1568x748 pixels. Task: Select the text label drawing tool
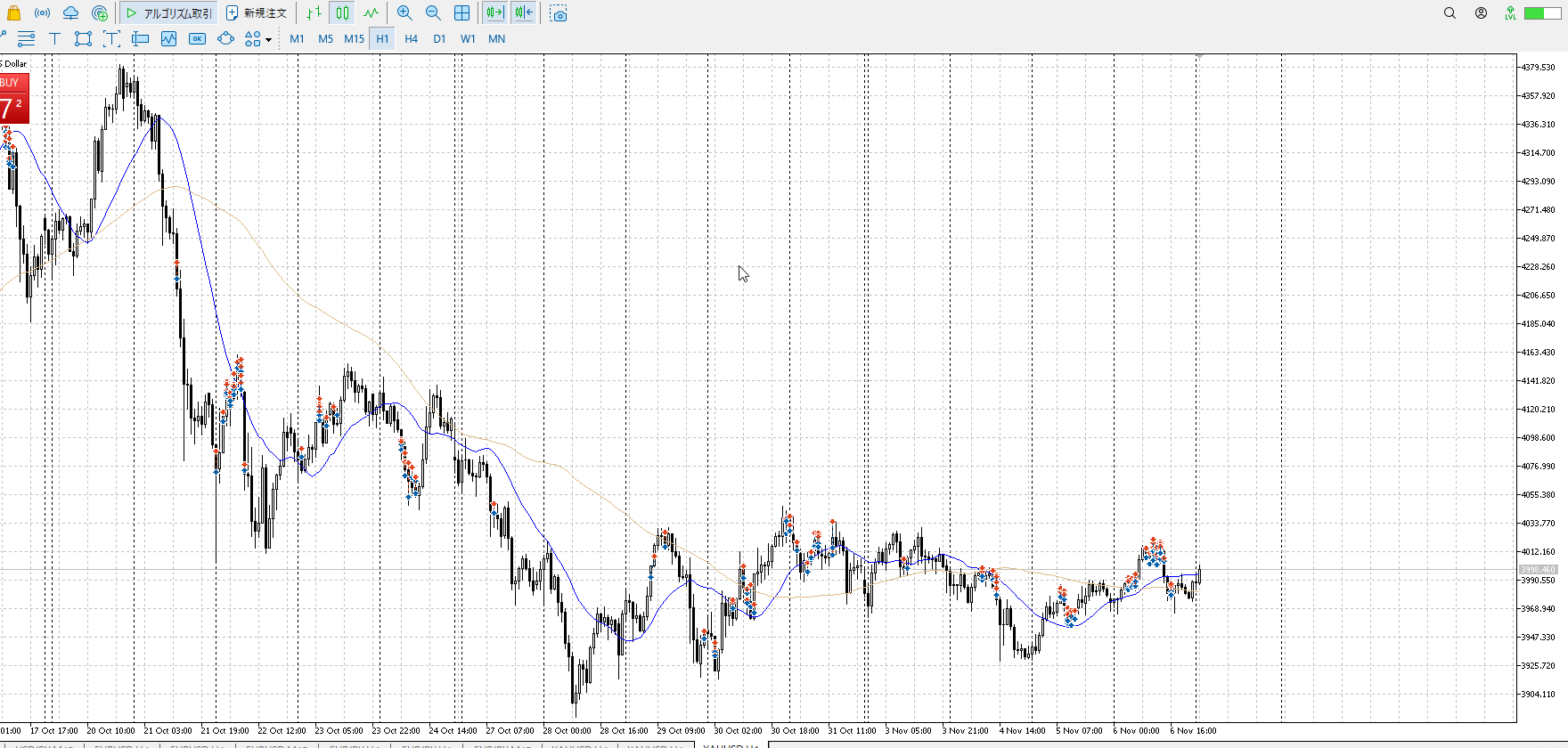pyautogui.click(x=54, y=39)
